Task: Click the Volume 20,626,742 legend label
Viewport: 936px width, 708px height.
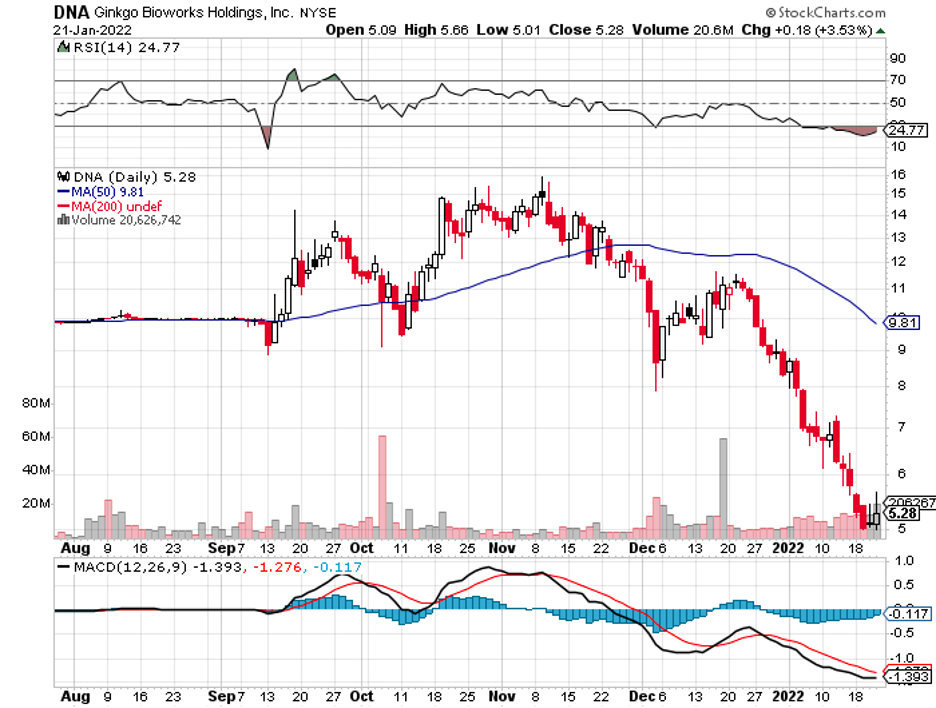Action: click(126, 220)
